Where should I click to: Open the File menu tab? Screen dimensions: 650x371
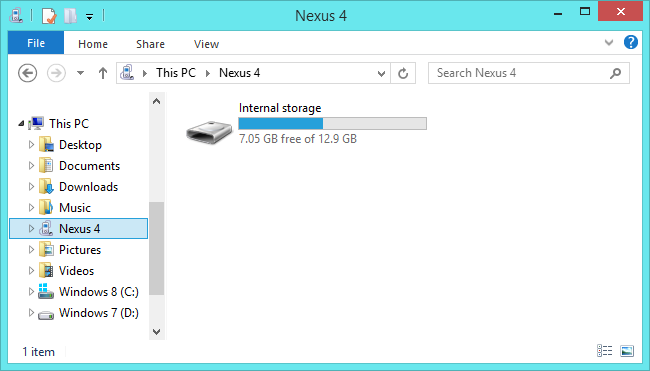[36, 43]
